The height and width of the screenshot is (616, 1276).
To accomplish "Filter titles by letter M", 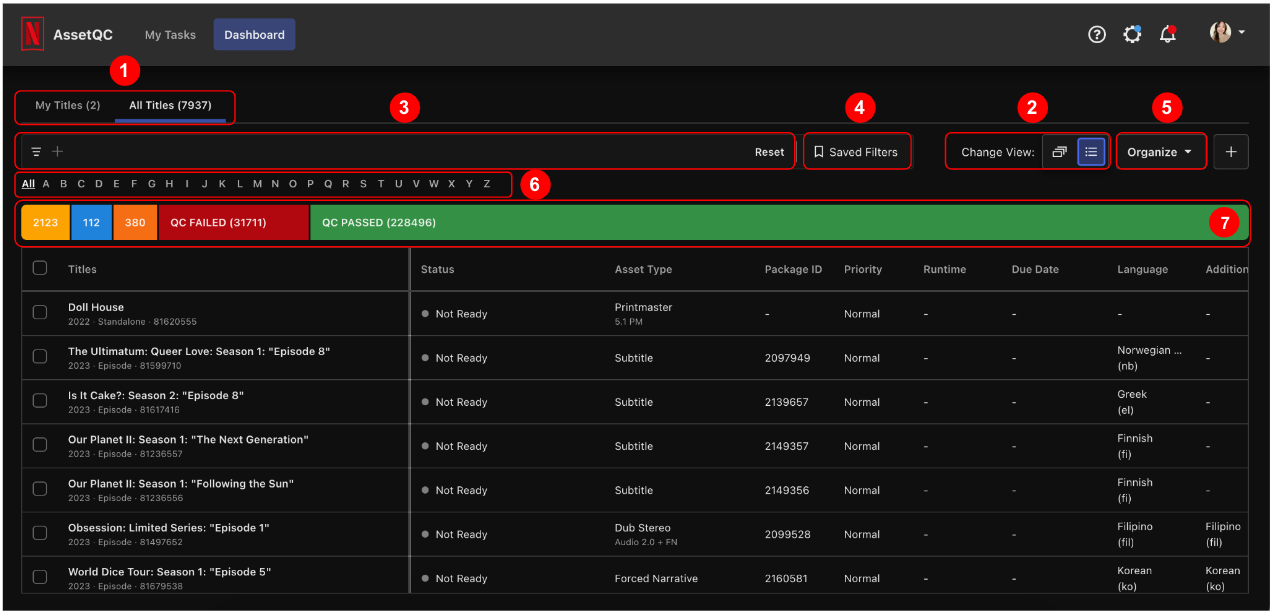I will coord(257,184).
